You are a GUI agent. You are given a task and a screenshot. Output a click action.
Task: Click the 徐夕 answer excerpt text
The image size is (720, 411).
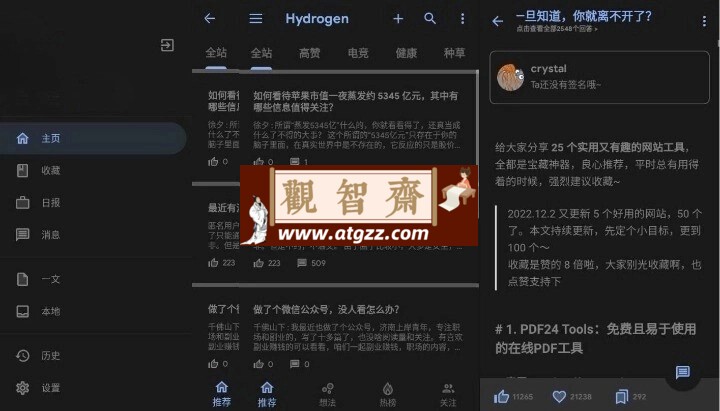coord(356,135)
